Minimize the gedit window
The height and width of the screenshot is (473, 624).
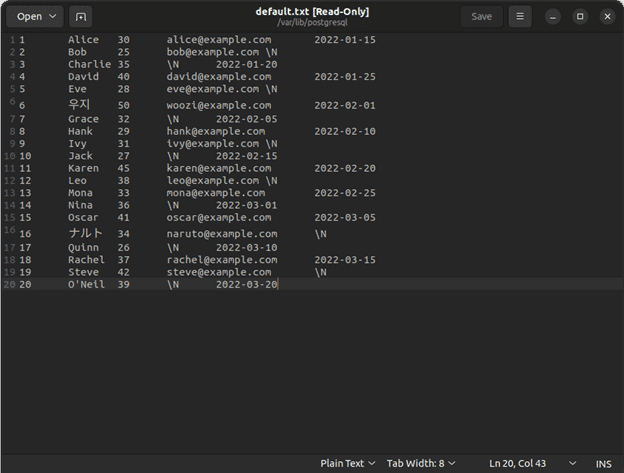pyautogui.click(x=553, y=16)
